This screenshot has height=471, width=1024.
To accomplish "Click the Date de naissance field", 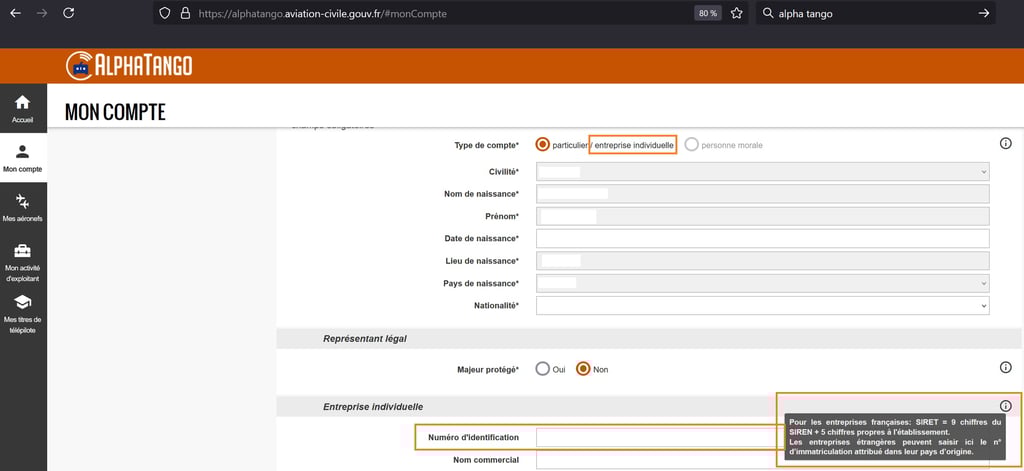I will 763,238.
